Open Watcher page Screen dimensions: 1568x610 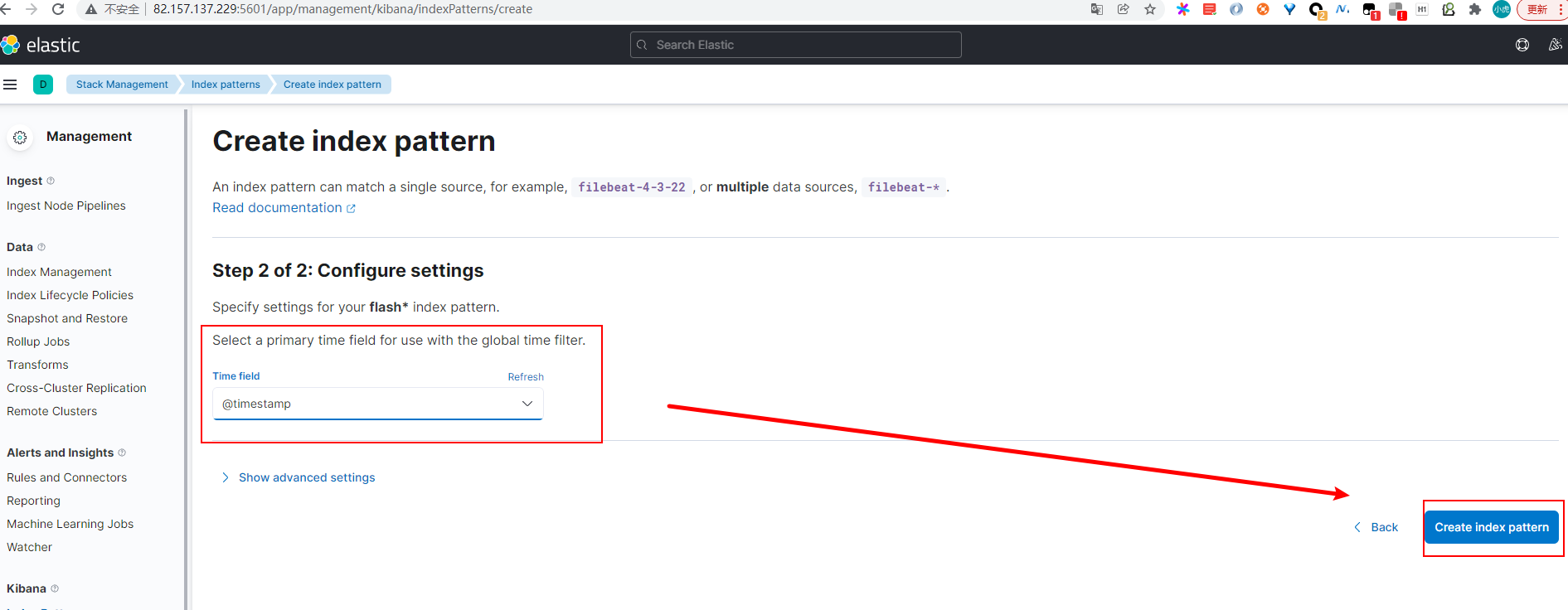tap(29, 547)
